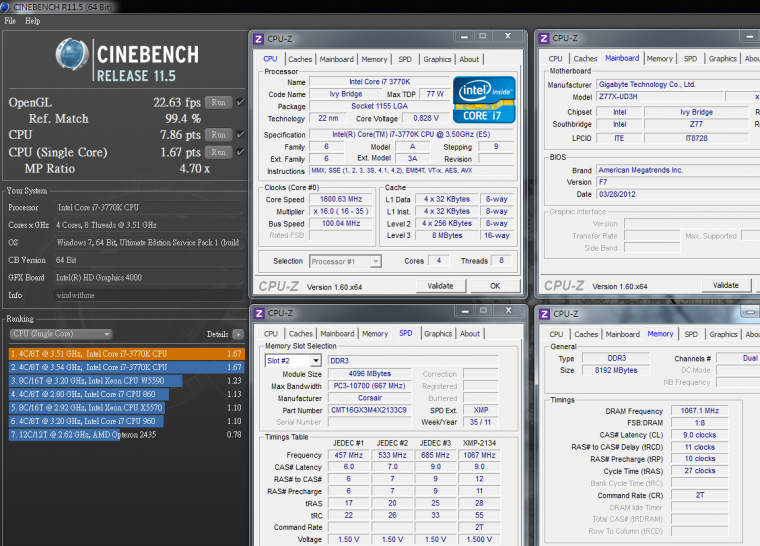Run the OpenGL benchmark

(x=218, y=102)
